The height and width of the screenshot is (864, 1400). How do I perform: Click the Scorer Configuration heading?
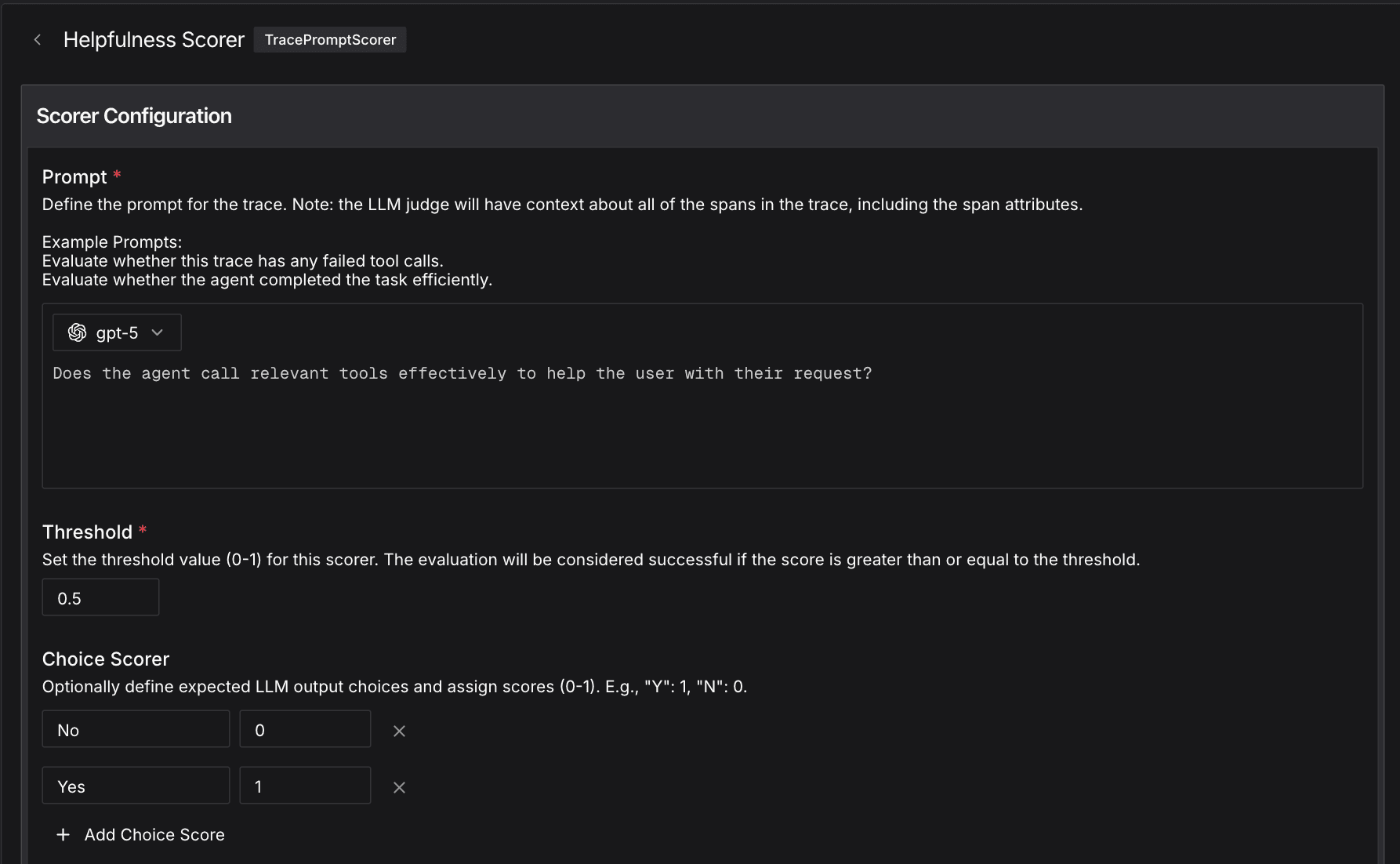click(133, 115)
